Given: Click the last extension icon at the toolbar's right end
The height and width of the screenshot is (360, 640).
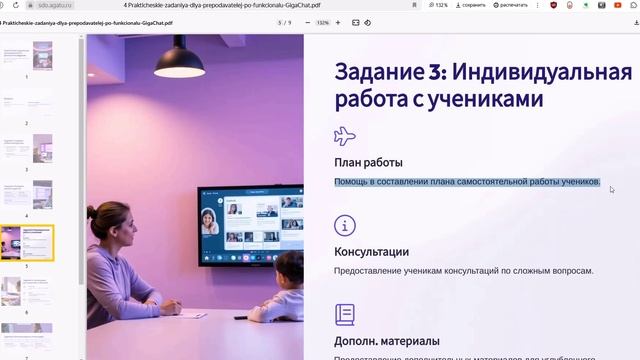Looking at the screenshot, I should (633, 5).
